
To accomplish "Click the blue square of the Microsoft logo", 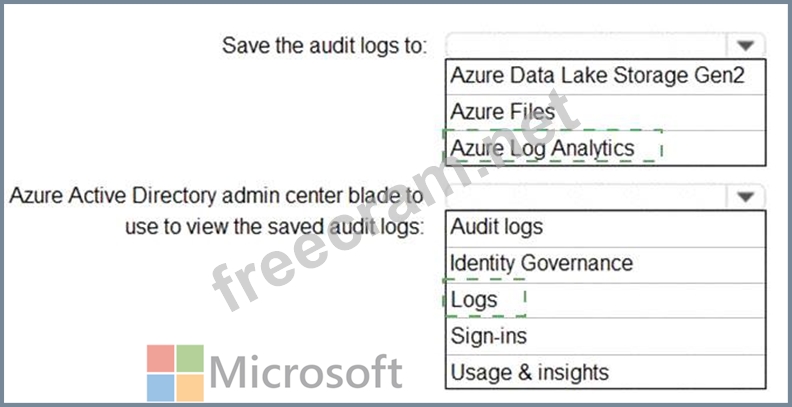I will tap(160, 388).
